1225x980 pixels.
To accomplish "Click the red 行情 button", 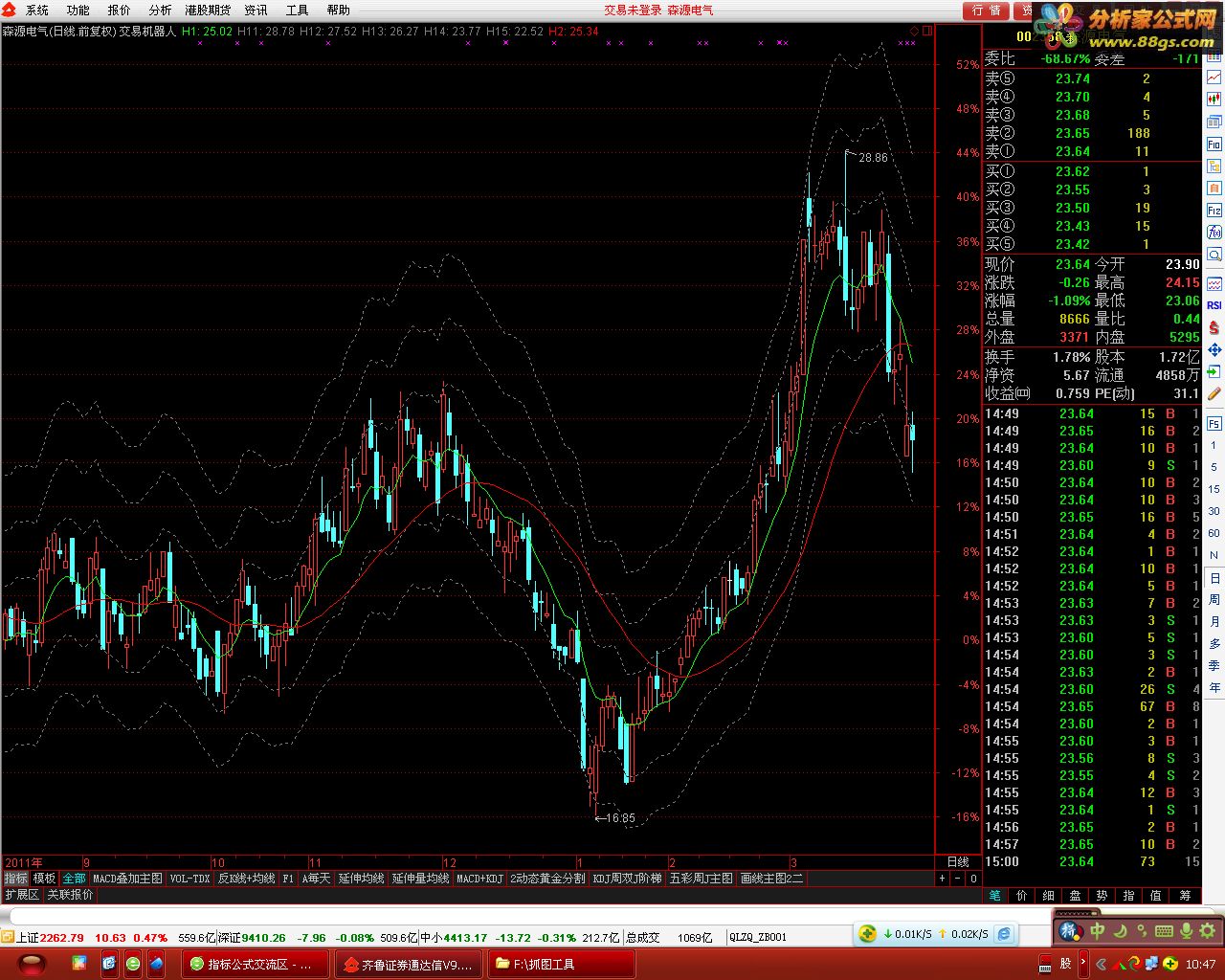I will click(x=987, y=11).
